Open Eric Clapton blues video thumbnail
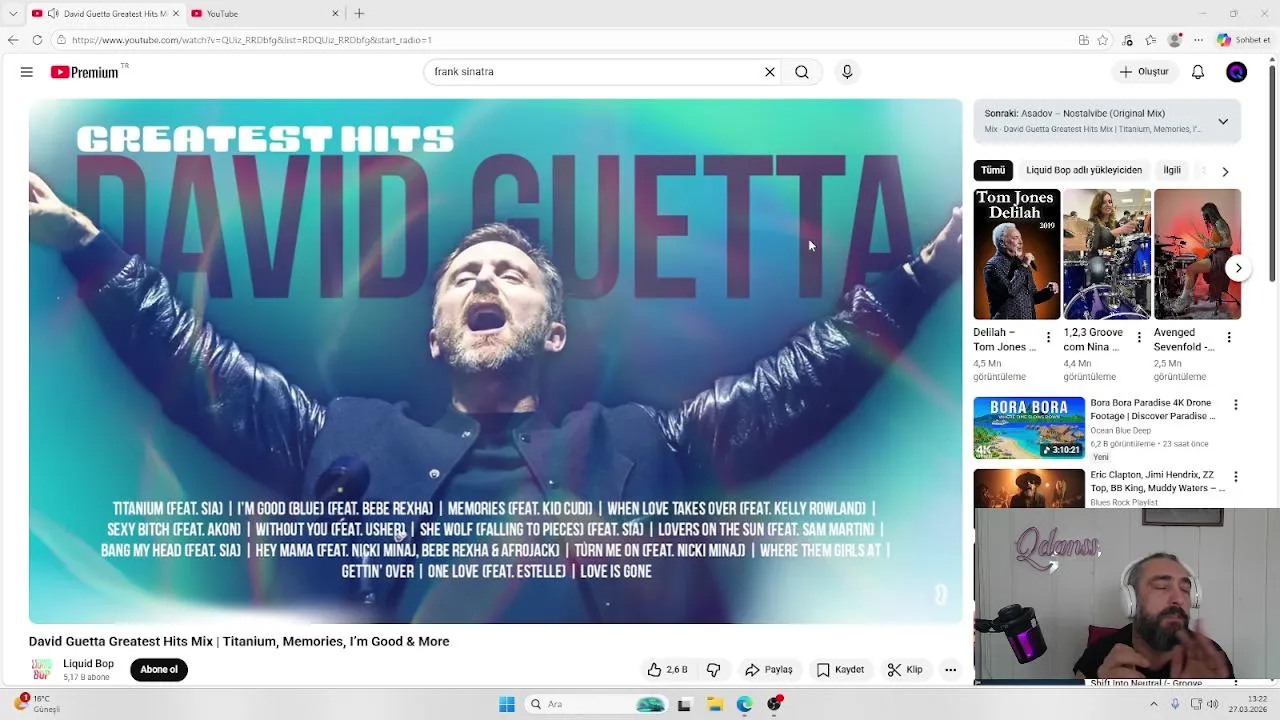This screenshot has width=1280, height=720. tap(1029, 489)
